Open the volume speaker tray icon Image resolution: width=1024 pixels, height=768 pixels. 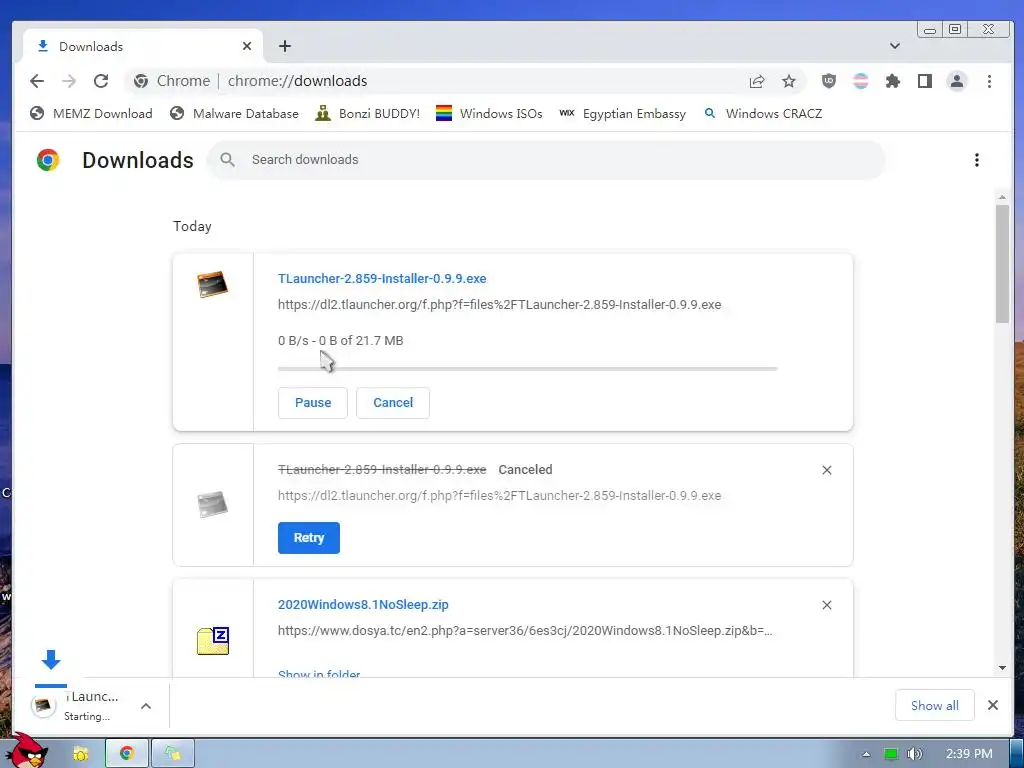[914, 754]
